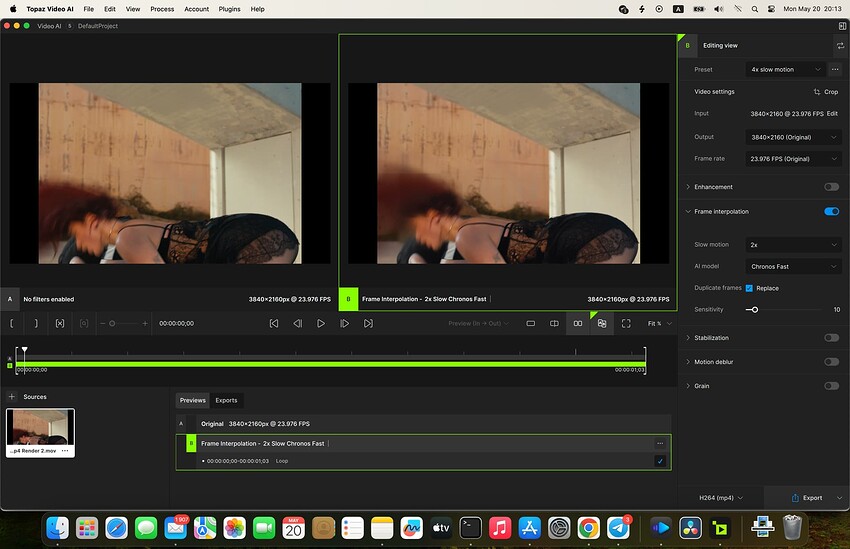Disable the Frame interpolation switch
Viewport: 850px width, 549px height.
point(831,211)
